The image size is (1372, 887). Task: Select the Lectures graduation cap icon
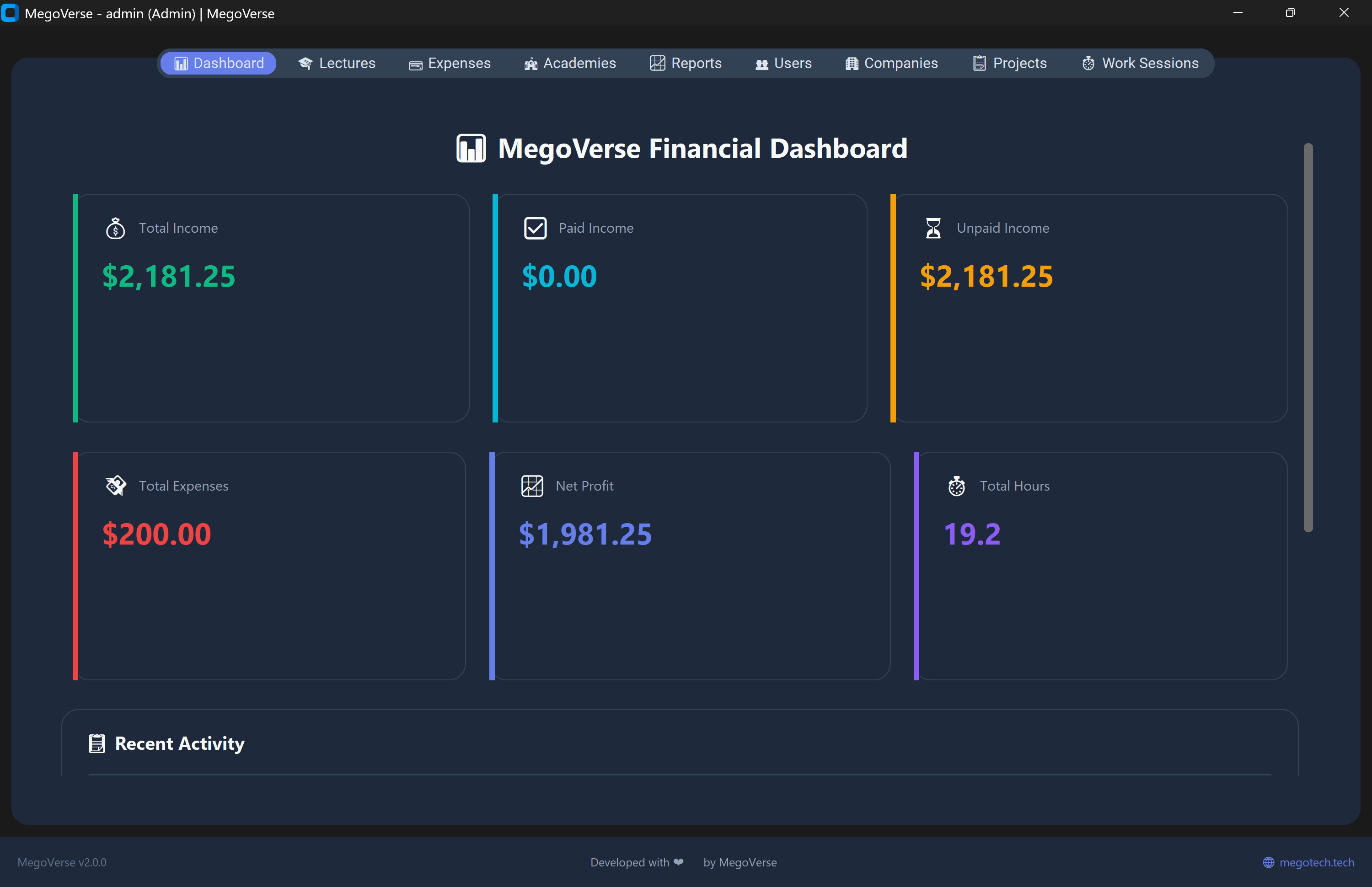306,64
